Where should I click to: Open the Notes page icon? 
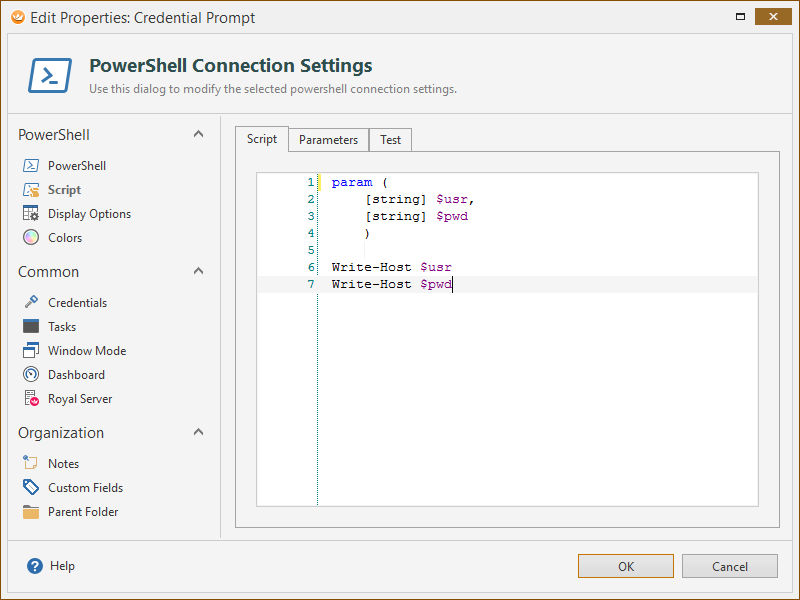tap(30, 464)
